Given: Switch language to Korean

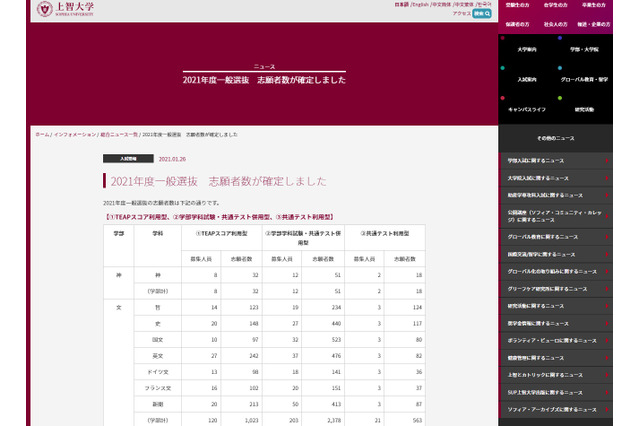Looking at the screenshot, I should tap(484, 4).
